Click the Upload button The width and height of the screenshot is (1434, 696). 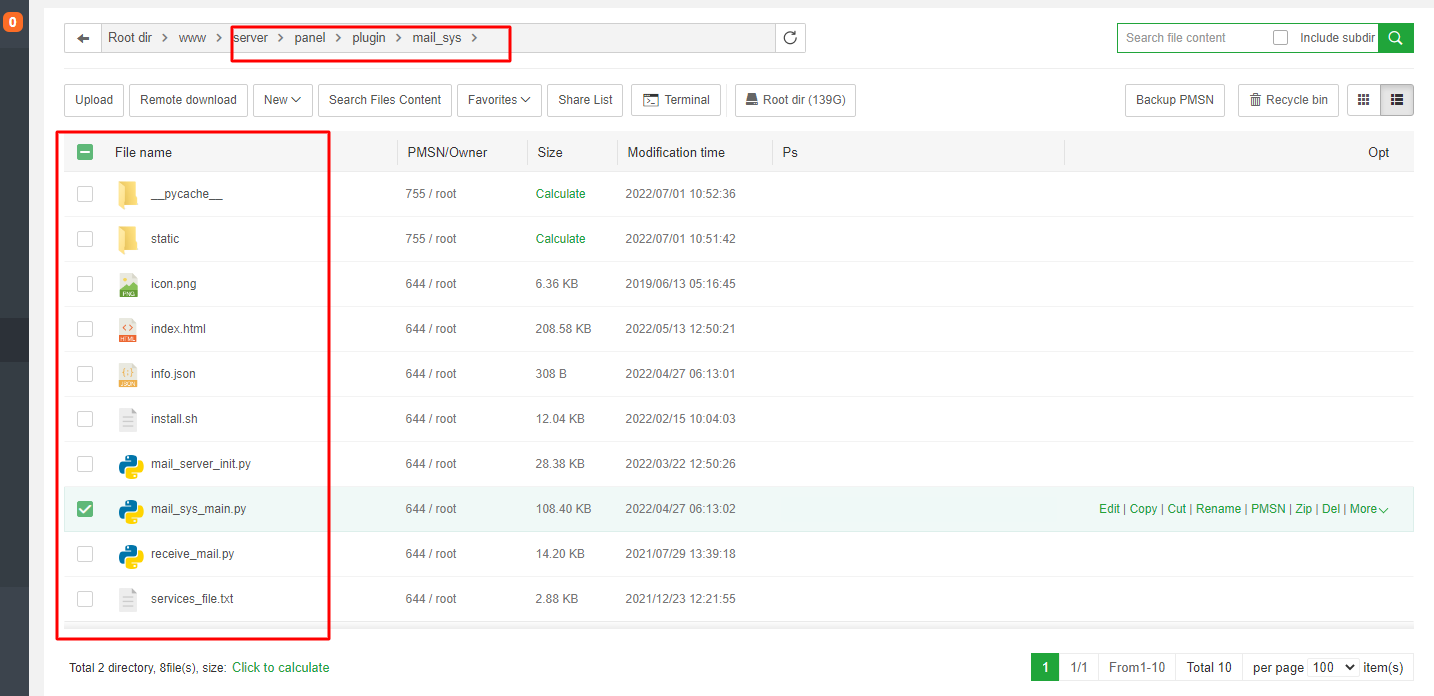coord(94,100)
